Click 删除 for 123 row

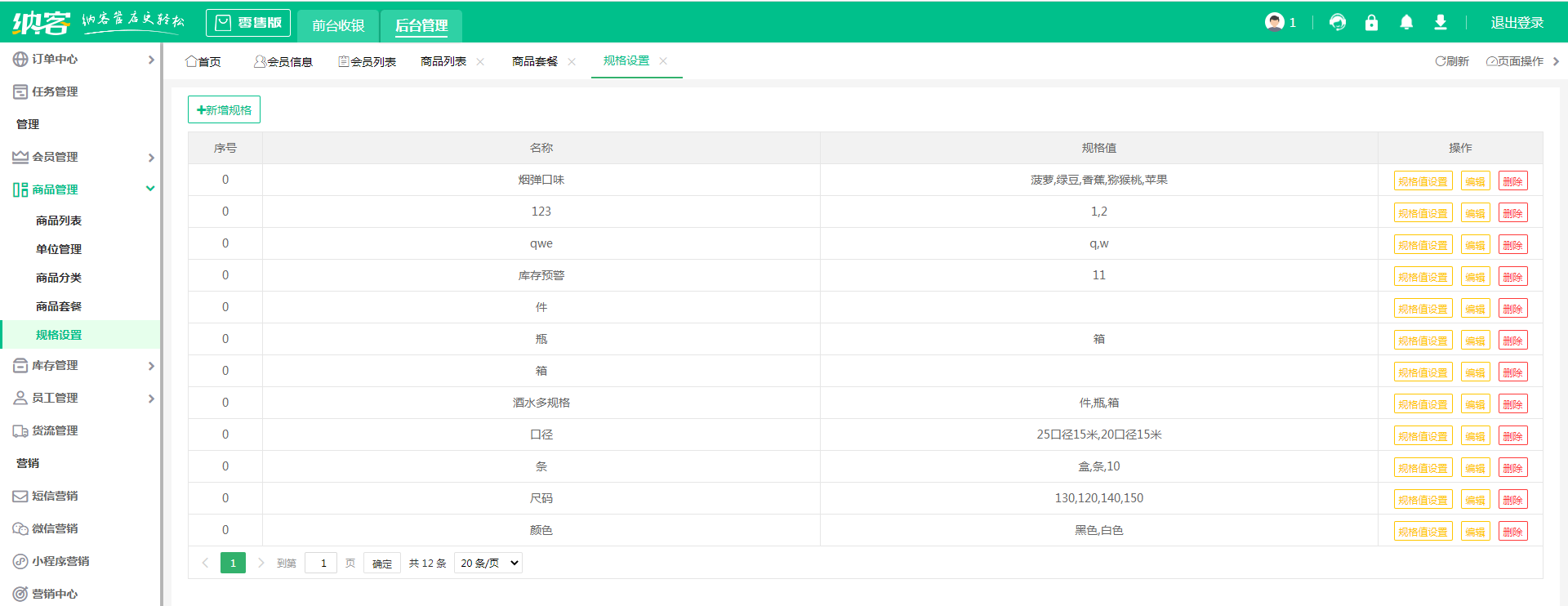tap(1512, 213)
